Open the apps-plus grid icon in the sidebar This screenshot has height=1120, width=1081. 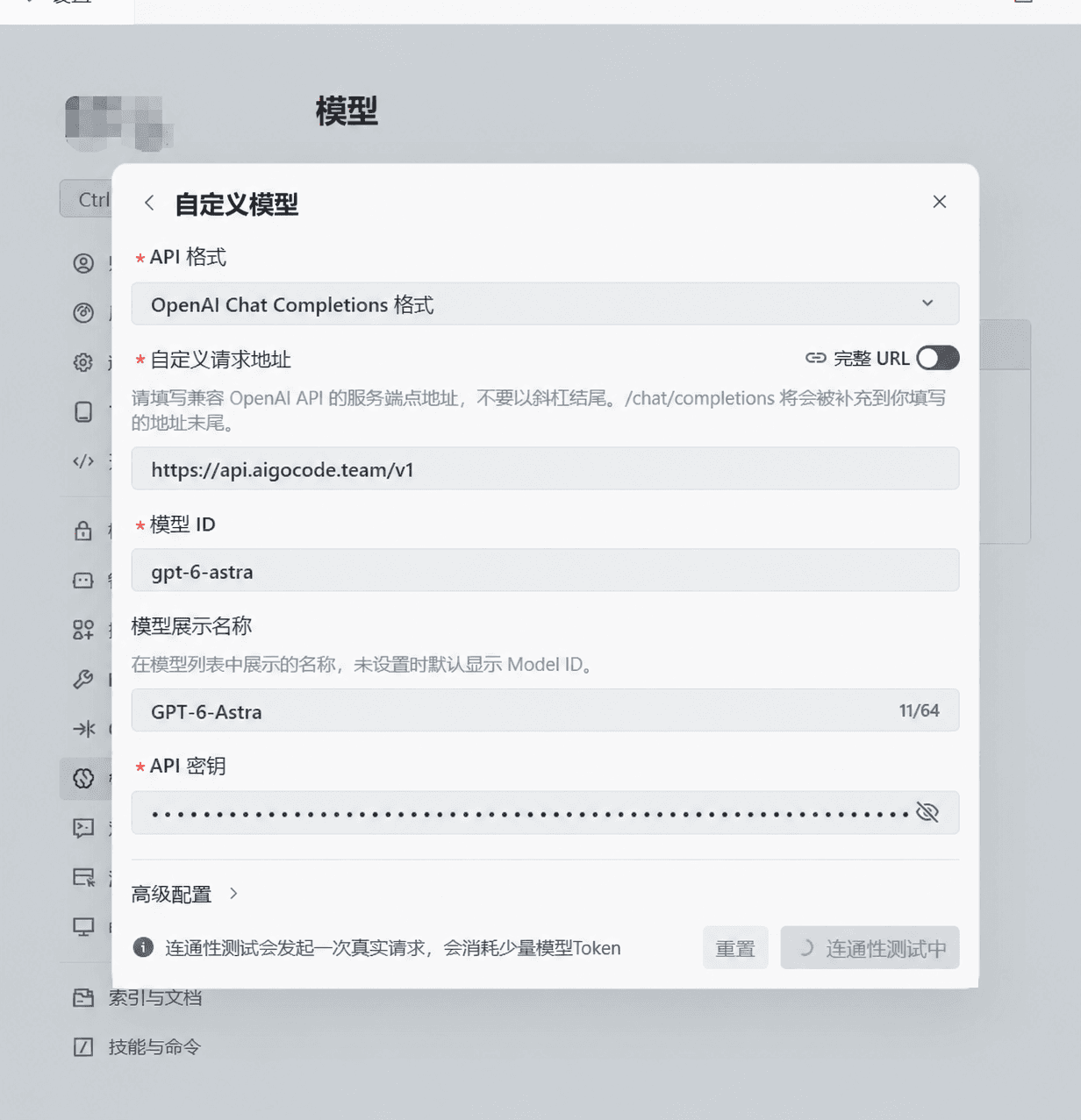click(x=83, y=630)
